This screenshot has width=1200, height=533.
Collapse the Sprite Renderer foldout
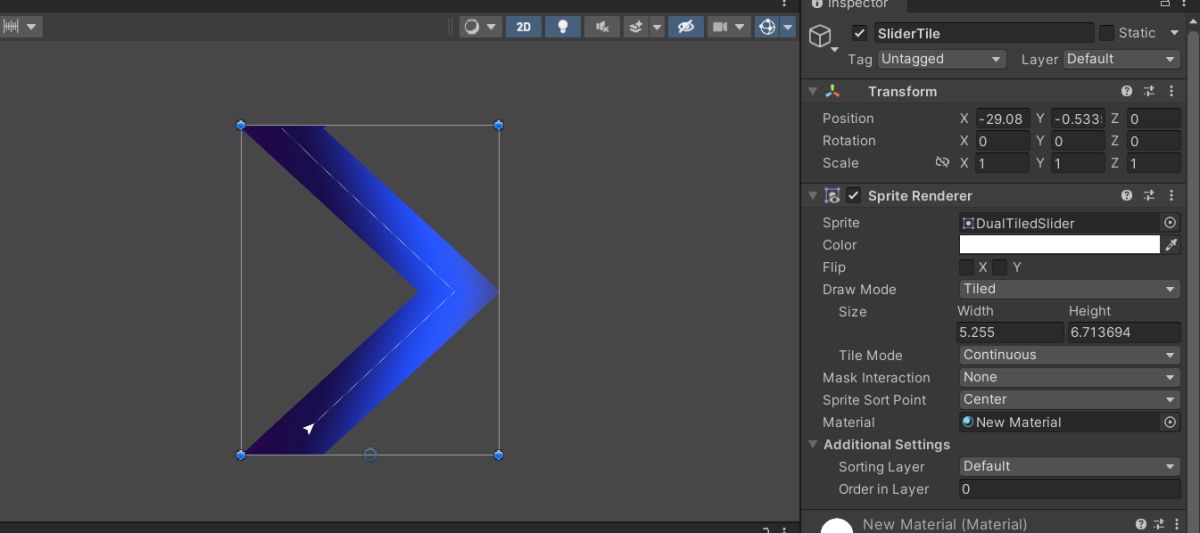pos(813,196)
